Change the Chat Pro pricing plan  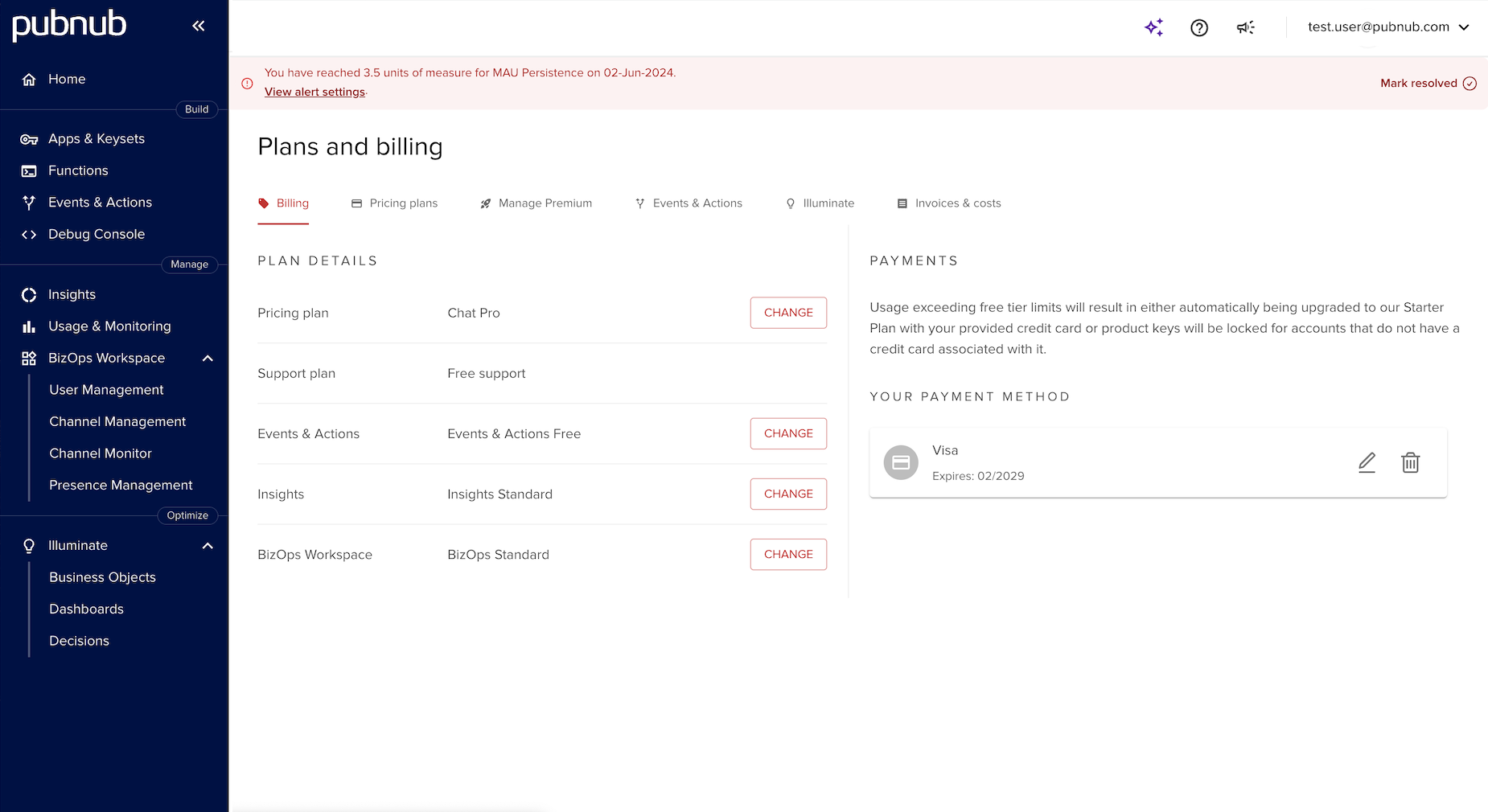tap(787, 313)
